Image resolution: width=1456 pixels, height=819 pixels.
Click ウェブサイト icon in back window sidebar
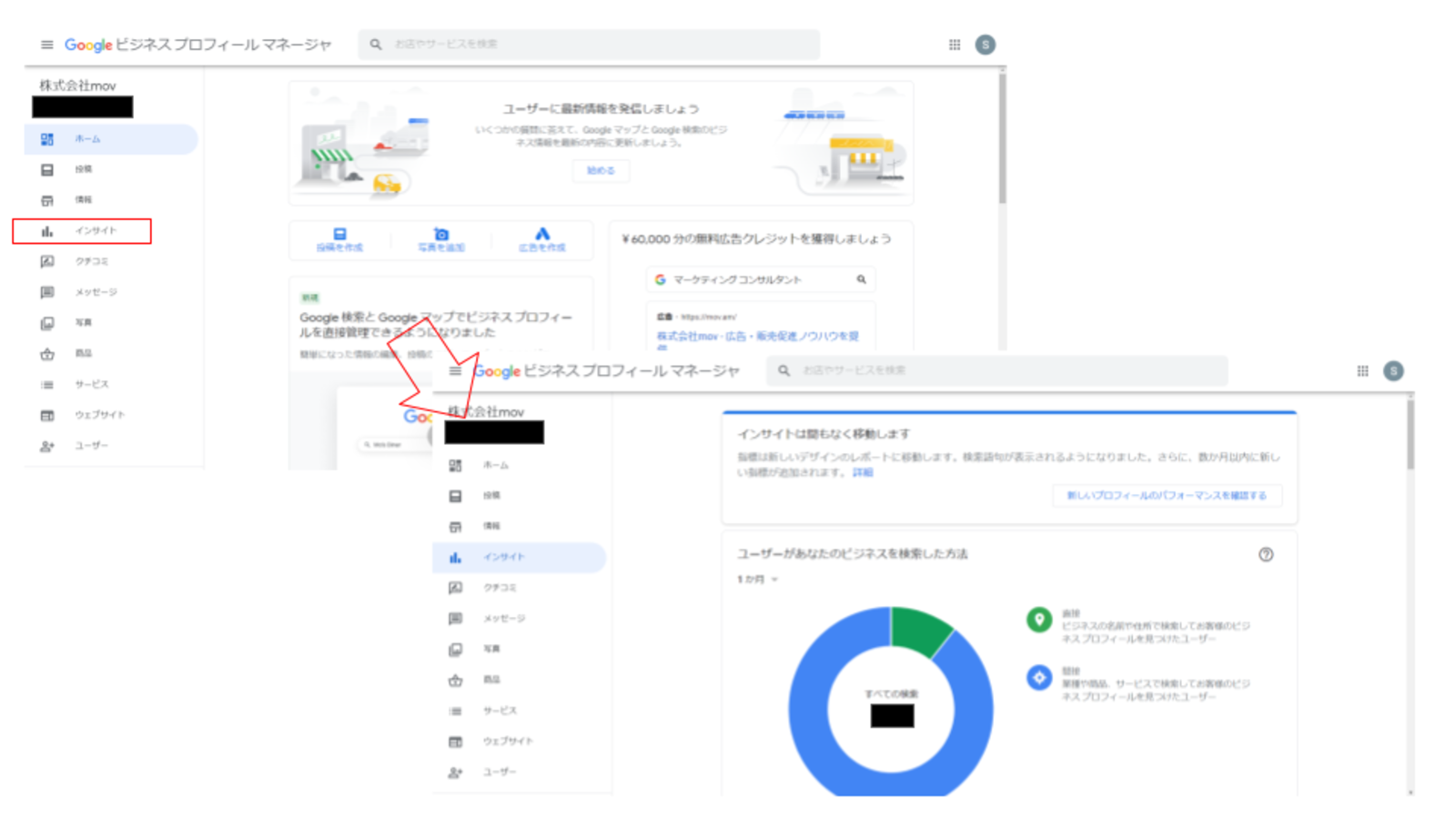[47, 415]
